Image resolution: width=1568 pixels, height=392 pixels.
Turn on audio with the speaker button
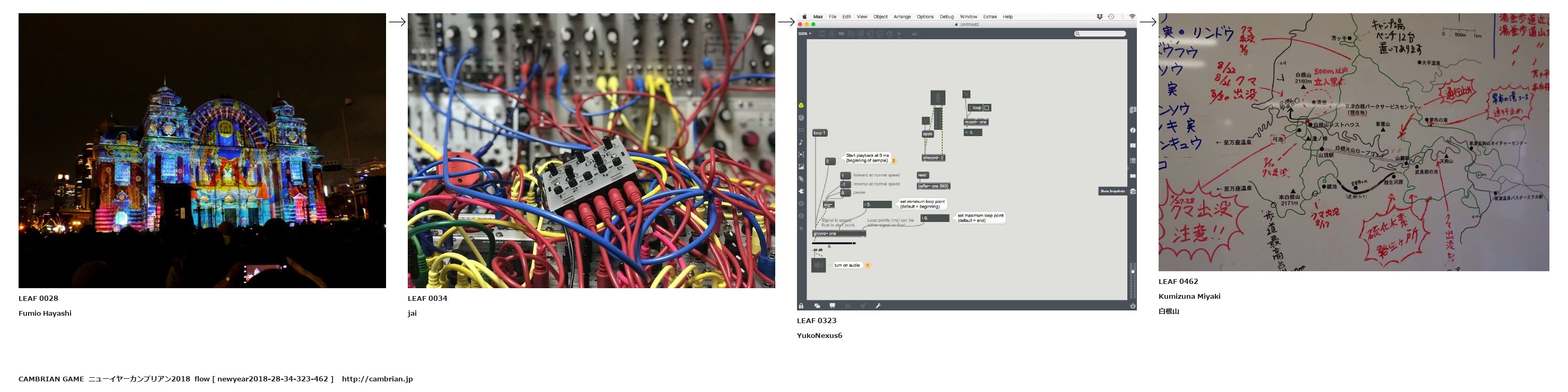coord(818,265)
